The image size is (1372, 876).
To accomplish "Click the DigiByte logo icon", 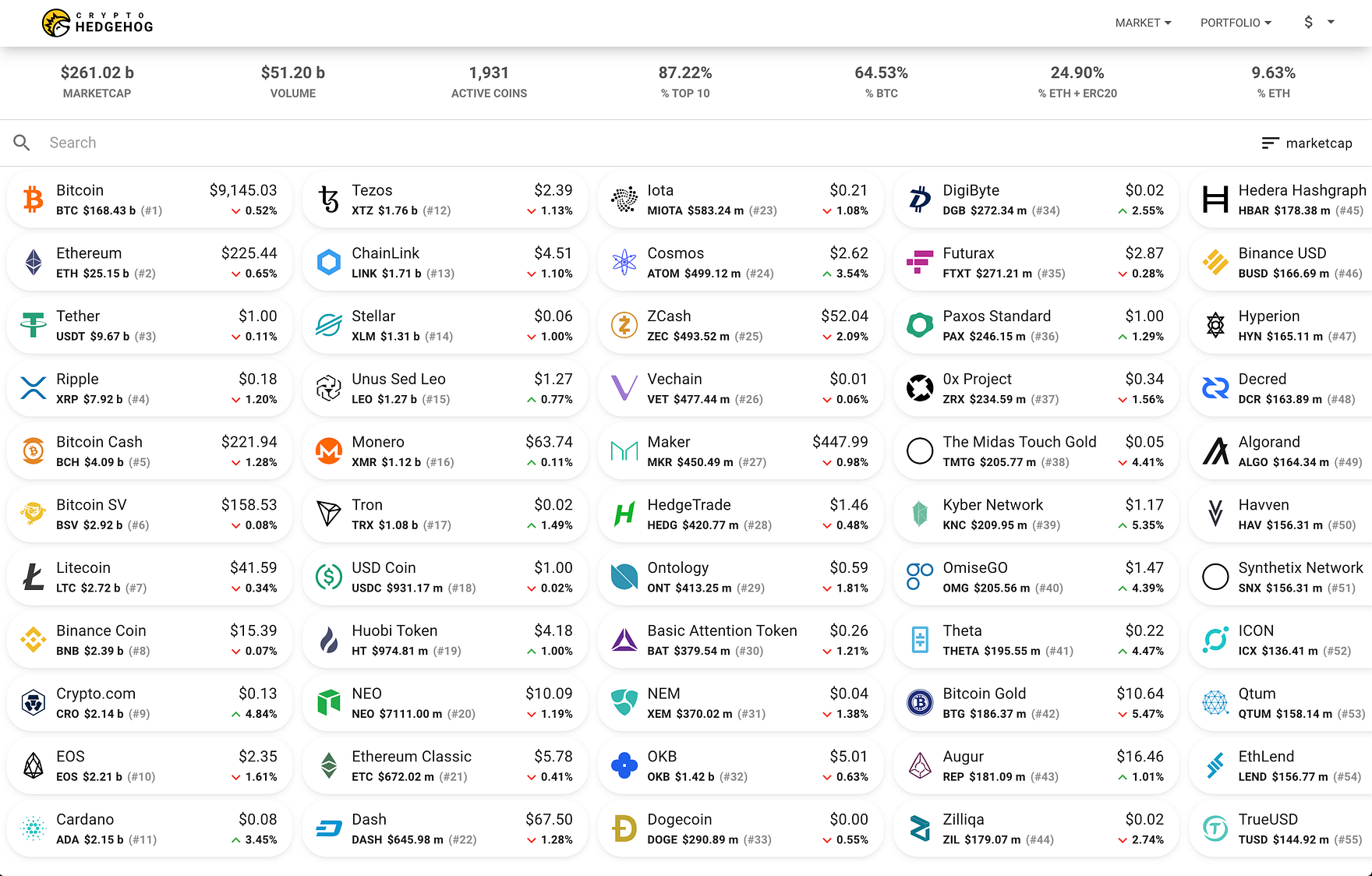I will [920, 200].
